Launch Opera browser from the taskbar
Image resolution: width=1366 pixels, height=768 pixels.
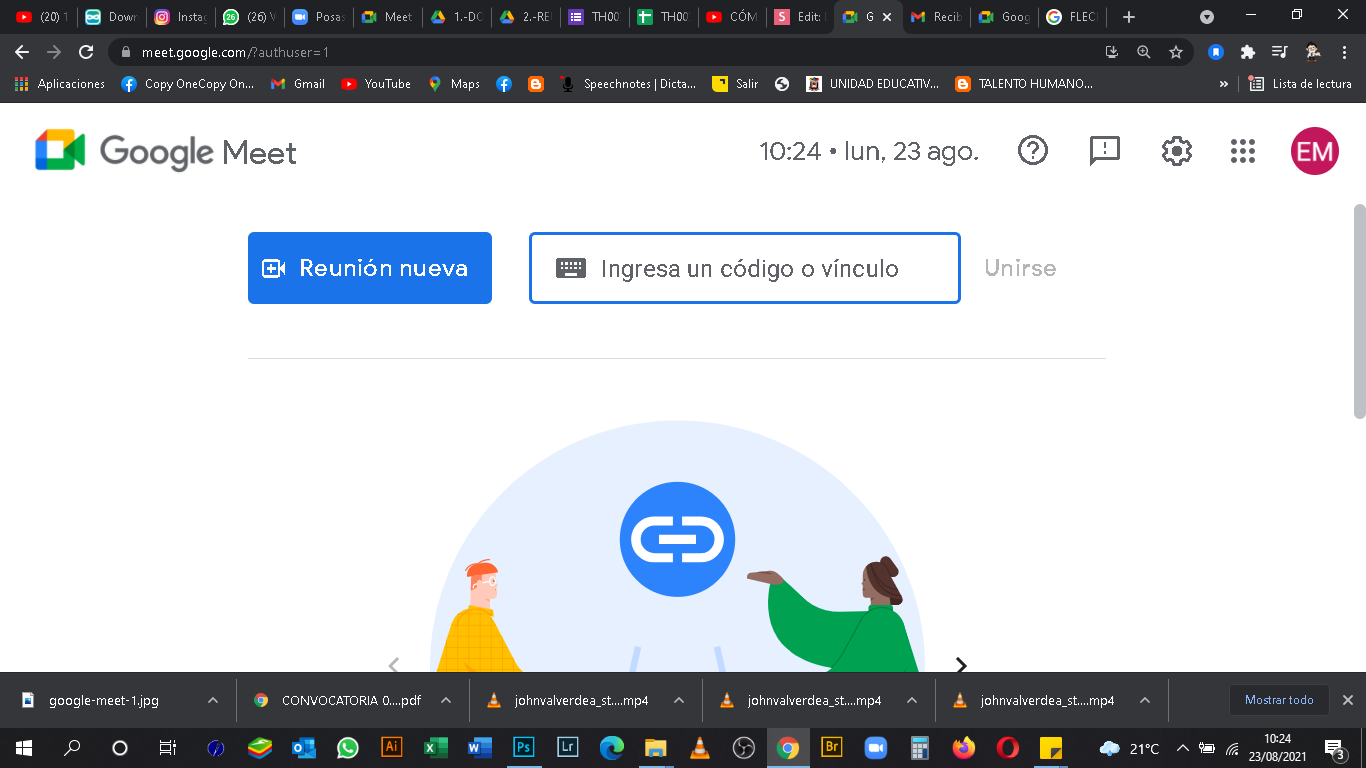[1007, 747]
